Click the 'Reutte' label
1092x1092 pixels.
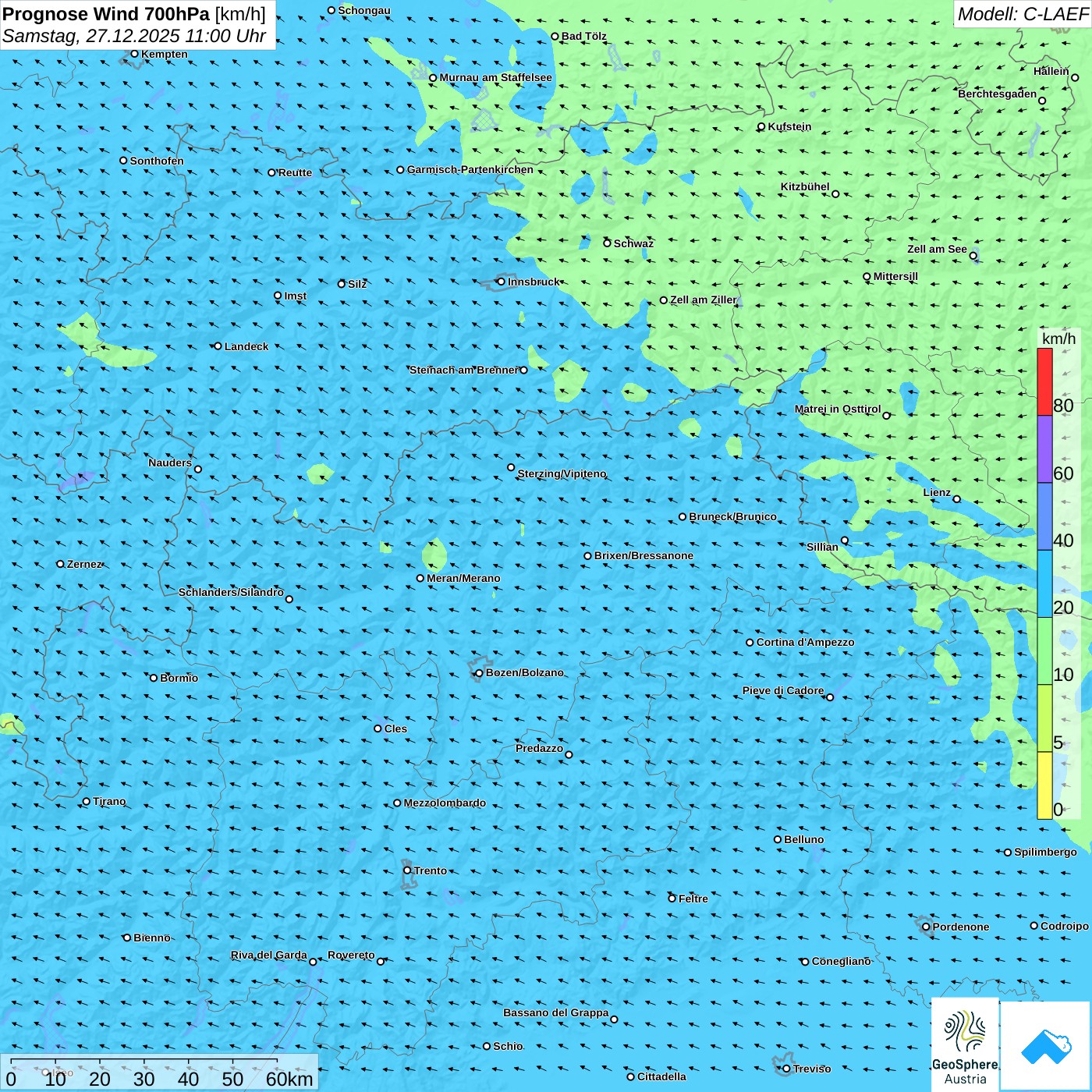[295, 172]
